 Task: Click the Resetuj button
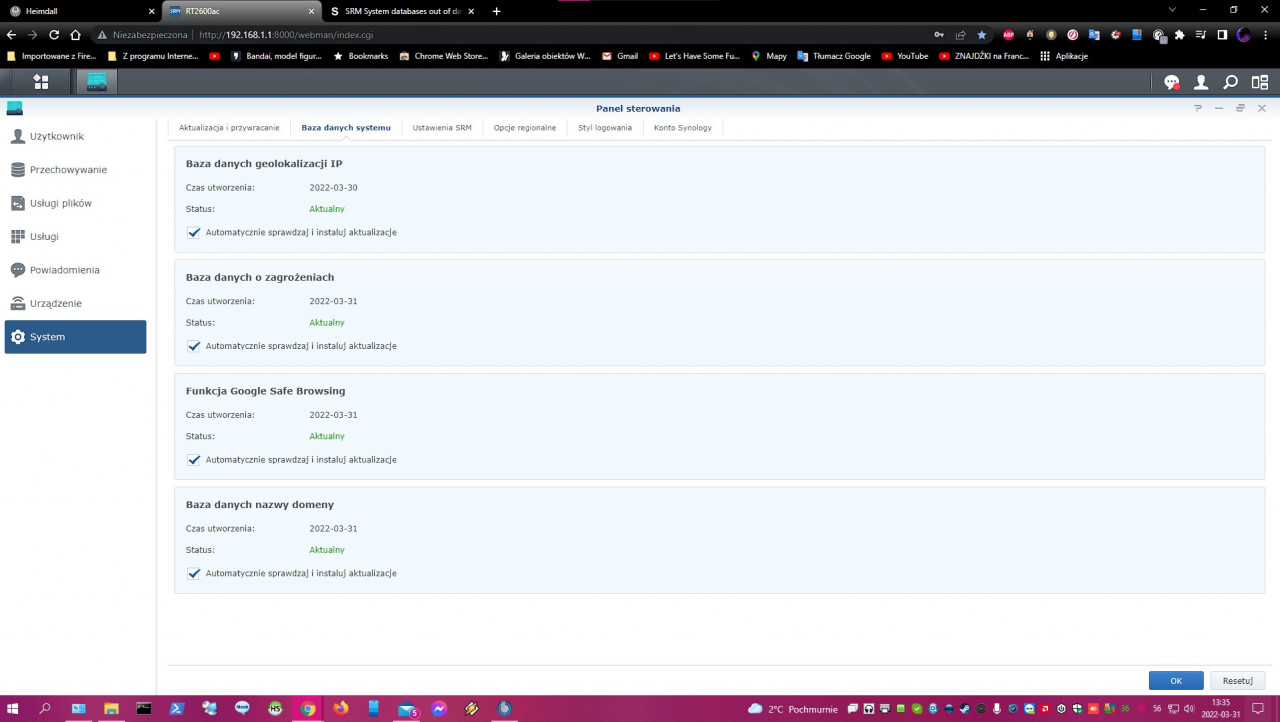point(1237,681)
